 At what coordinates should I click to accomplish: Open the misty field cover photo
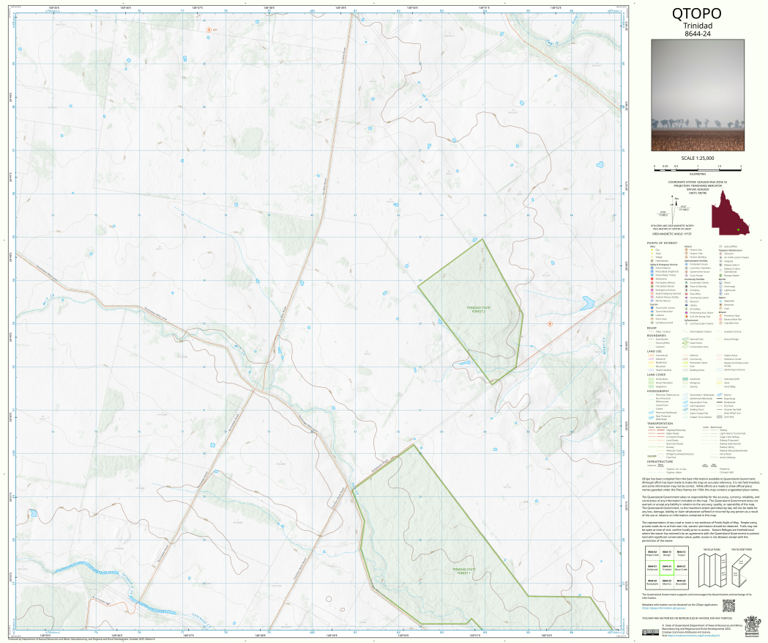point(697,95)
